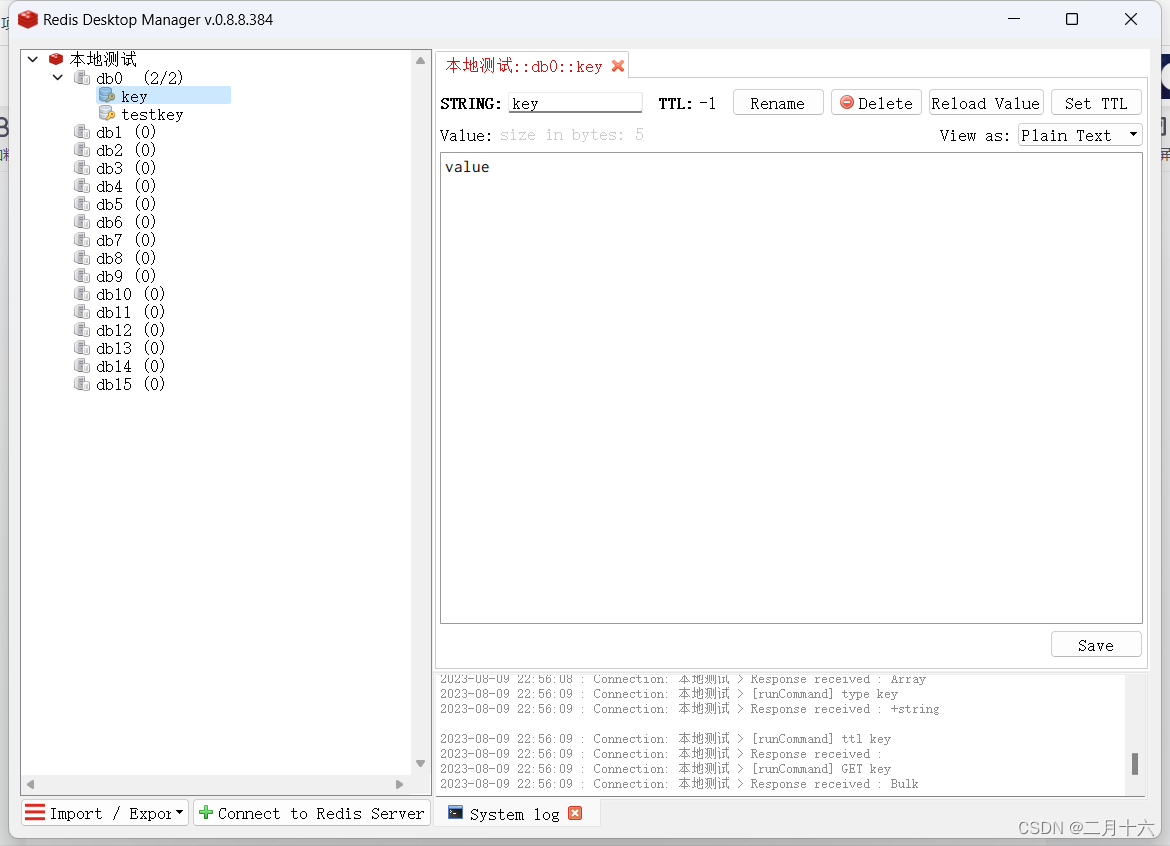Open the Import / Export dropdown menu
This screenshot has height=846, width=1170.
pyautogui.click(x=104, y=813)
